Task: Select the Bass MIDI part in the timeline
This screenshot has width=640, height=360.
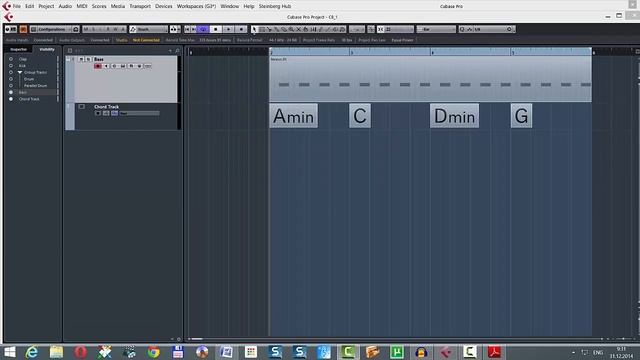Action: coord(430,79)
